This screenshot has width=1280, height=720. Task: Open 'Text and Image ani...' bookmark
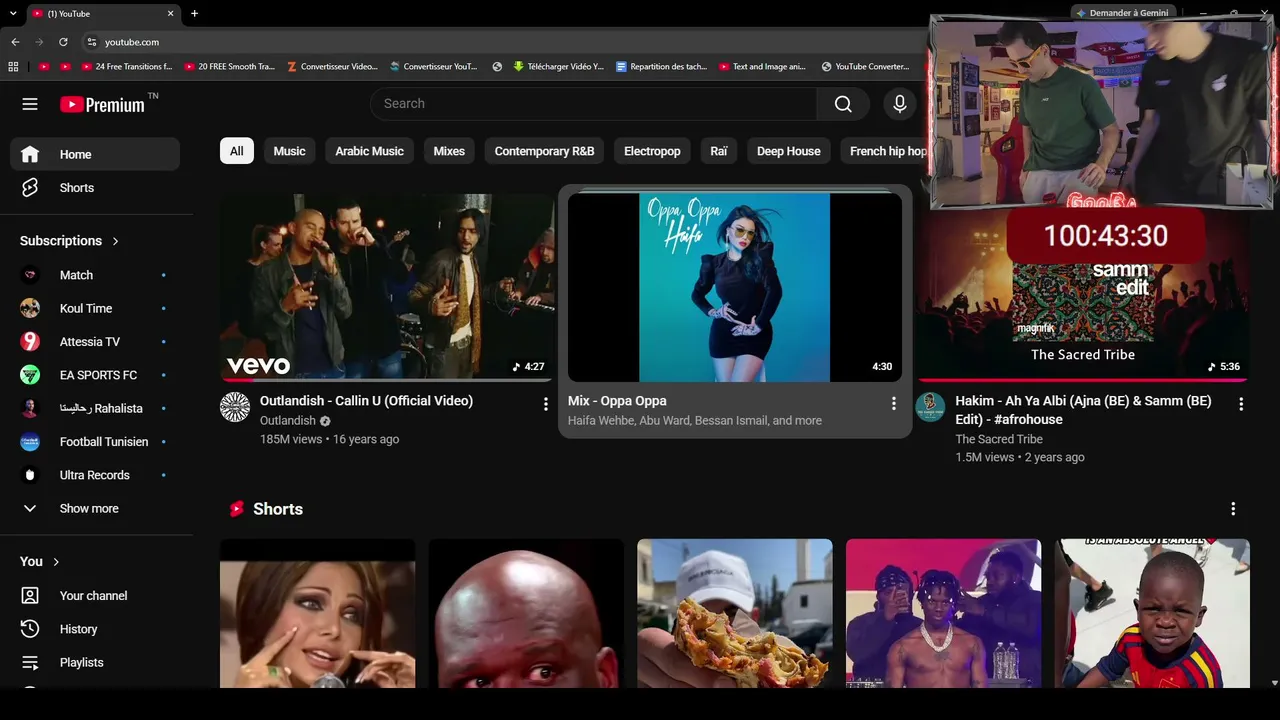click(x=762, y=67)
